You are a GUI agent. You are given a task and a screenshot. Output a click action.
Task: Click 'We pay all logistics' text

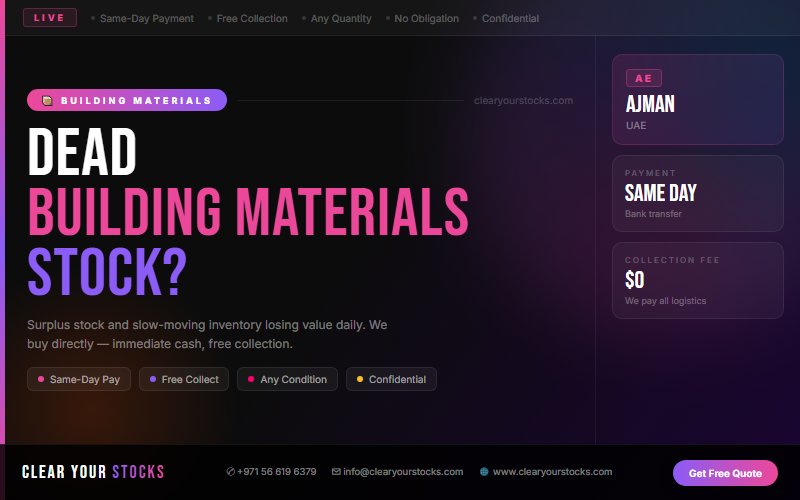(665, 301)
